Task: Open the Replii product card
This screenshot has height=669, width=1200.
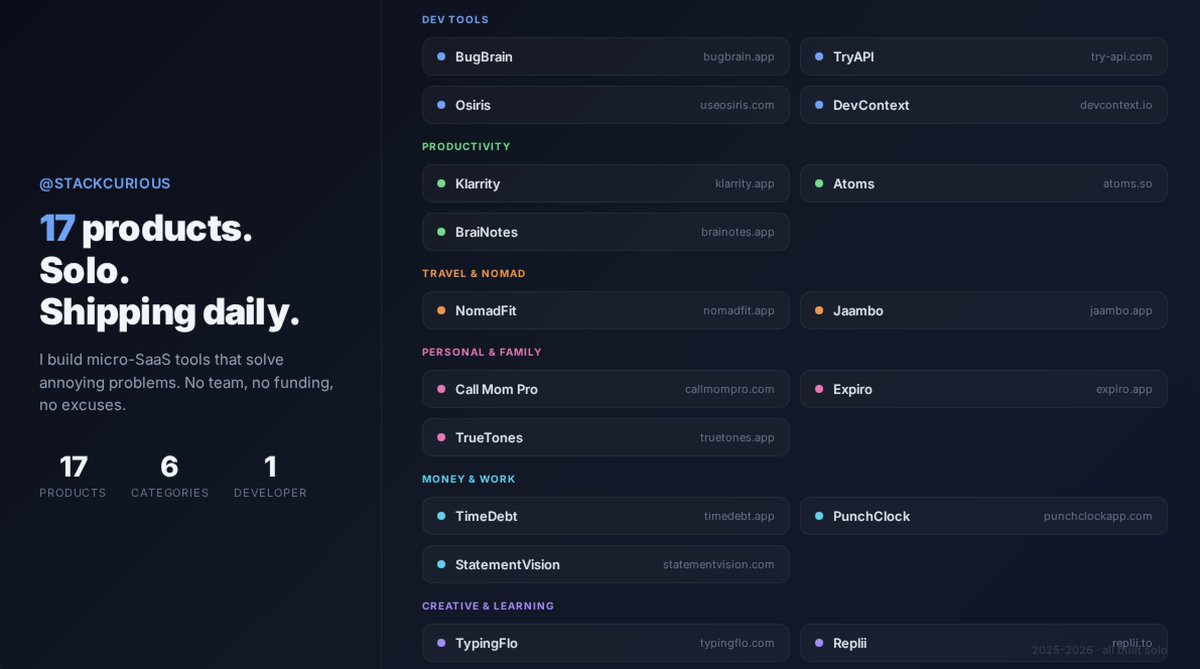Action: (983, 643)
